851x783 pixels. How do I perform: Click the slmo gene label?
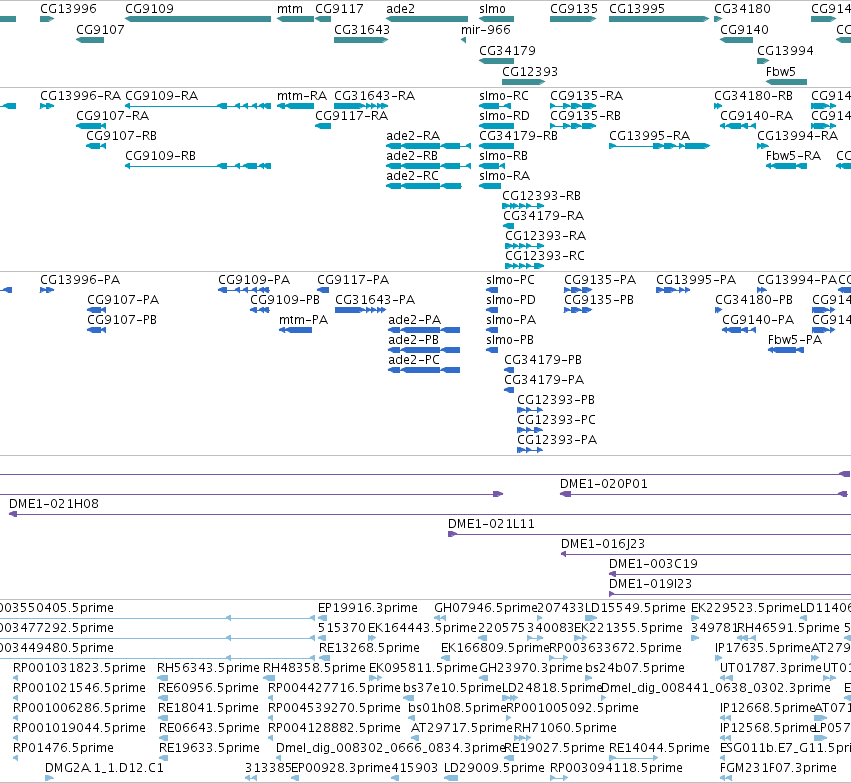492,9
